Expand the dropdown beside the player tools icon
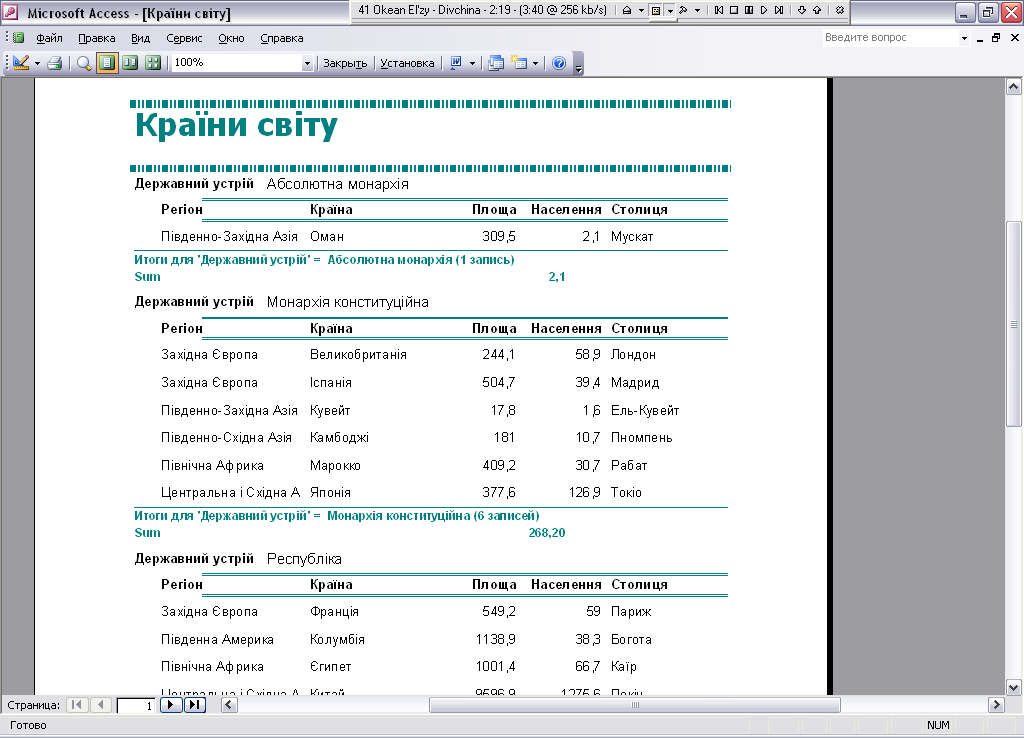Image resolution: width=1024 pixels, height=738 pixels. 697,10
